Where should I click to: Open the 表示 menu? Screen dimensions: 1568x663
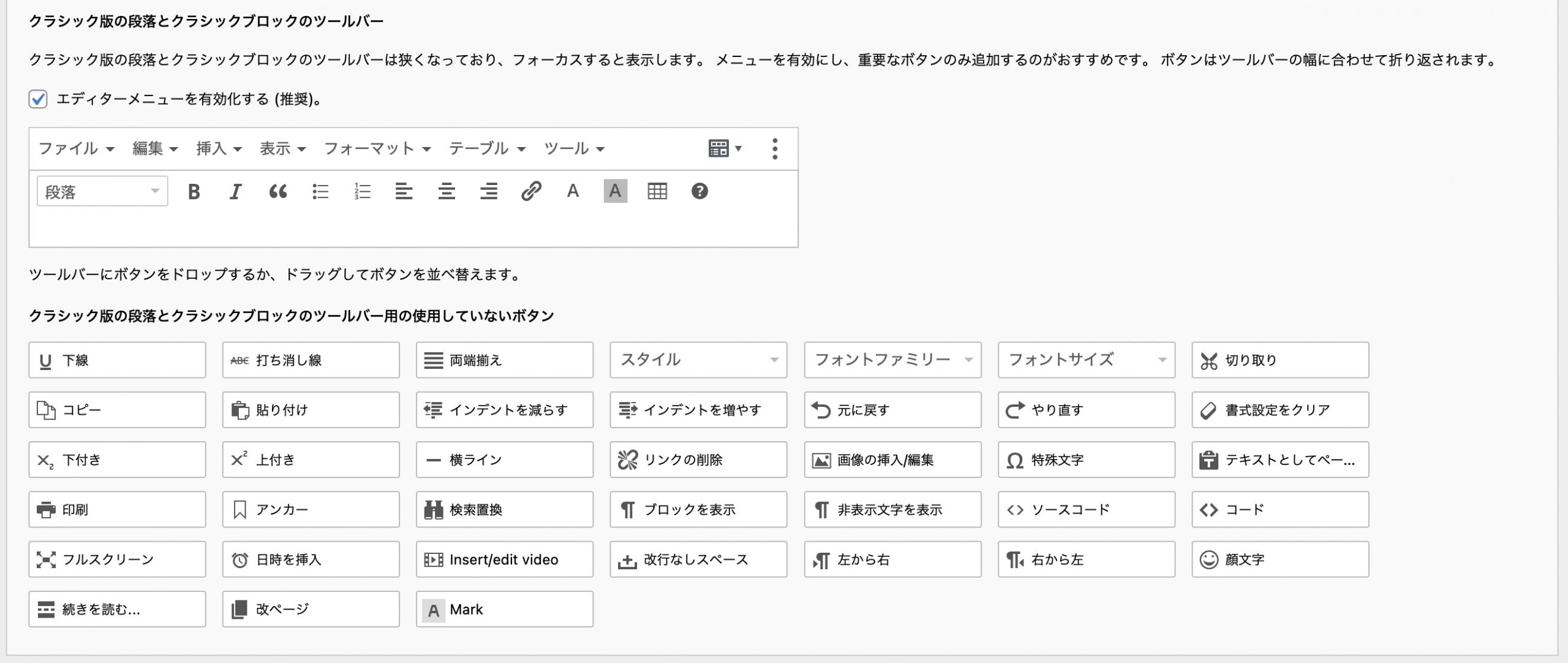[x=282, y=148]
